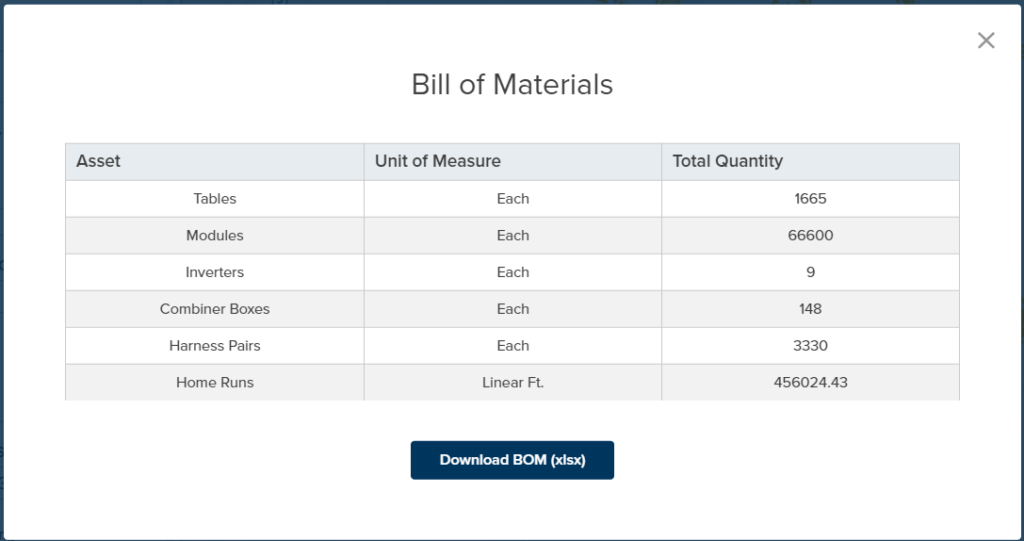The height and width of the screenshot is (541, 1024).
Task: Select the Harness Pairs asset cell
Action: (x=215, y=346)
